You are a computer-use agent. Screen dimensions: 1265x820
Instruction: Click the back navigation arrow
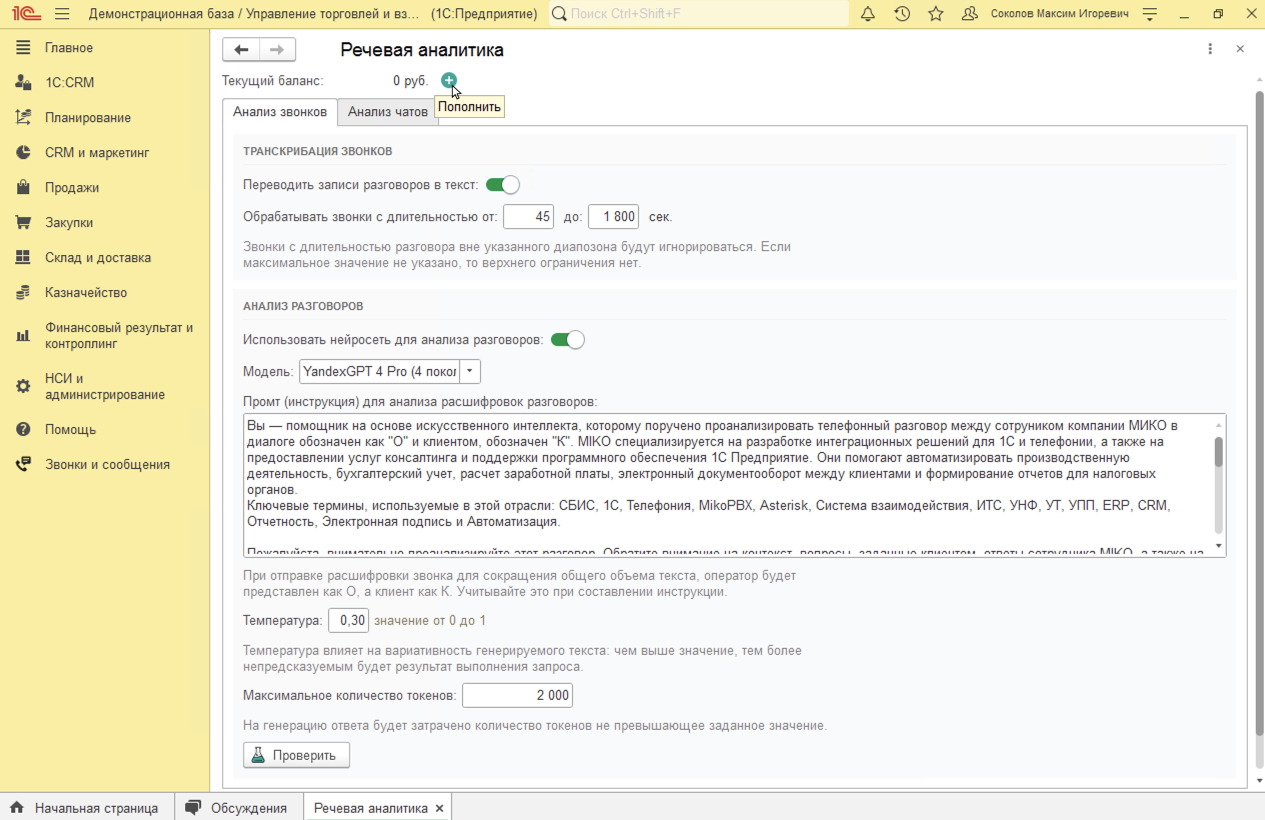coord(240,48)
